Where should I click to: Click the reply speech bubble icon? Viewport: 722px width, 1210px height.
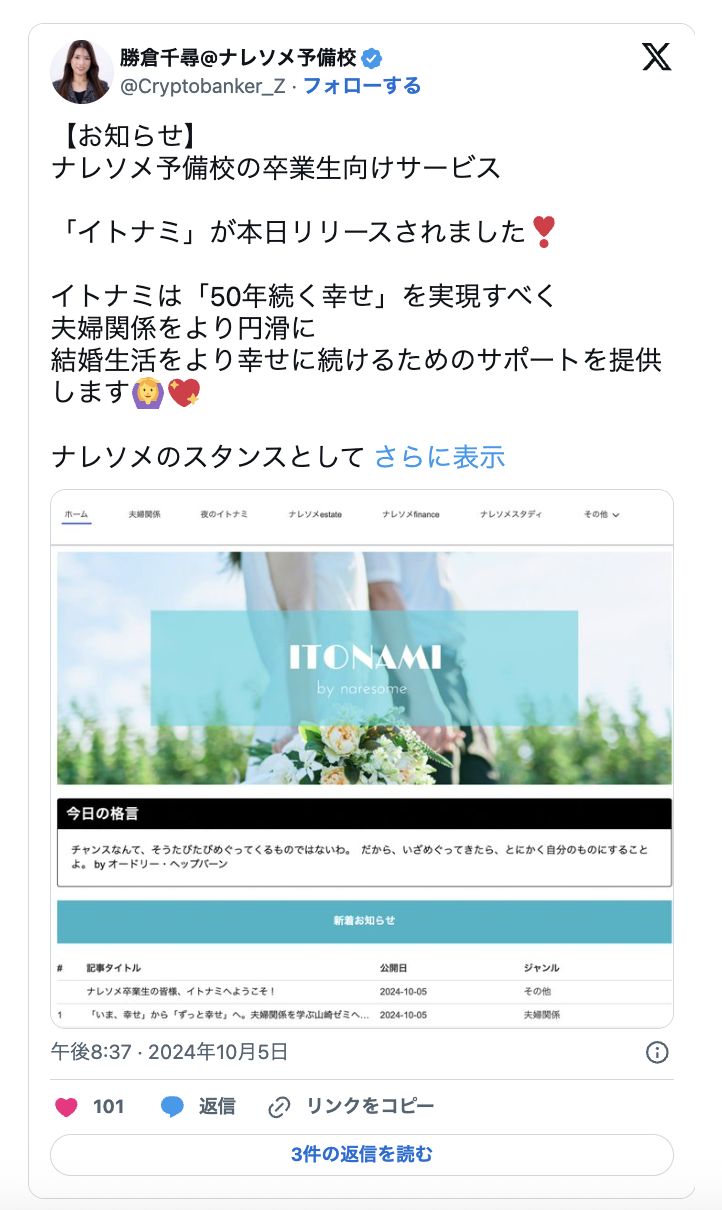[x=172, y=1107]
